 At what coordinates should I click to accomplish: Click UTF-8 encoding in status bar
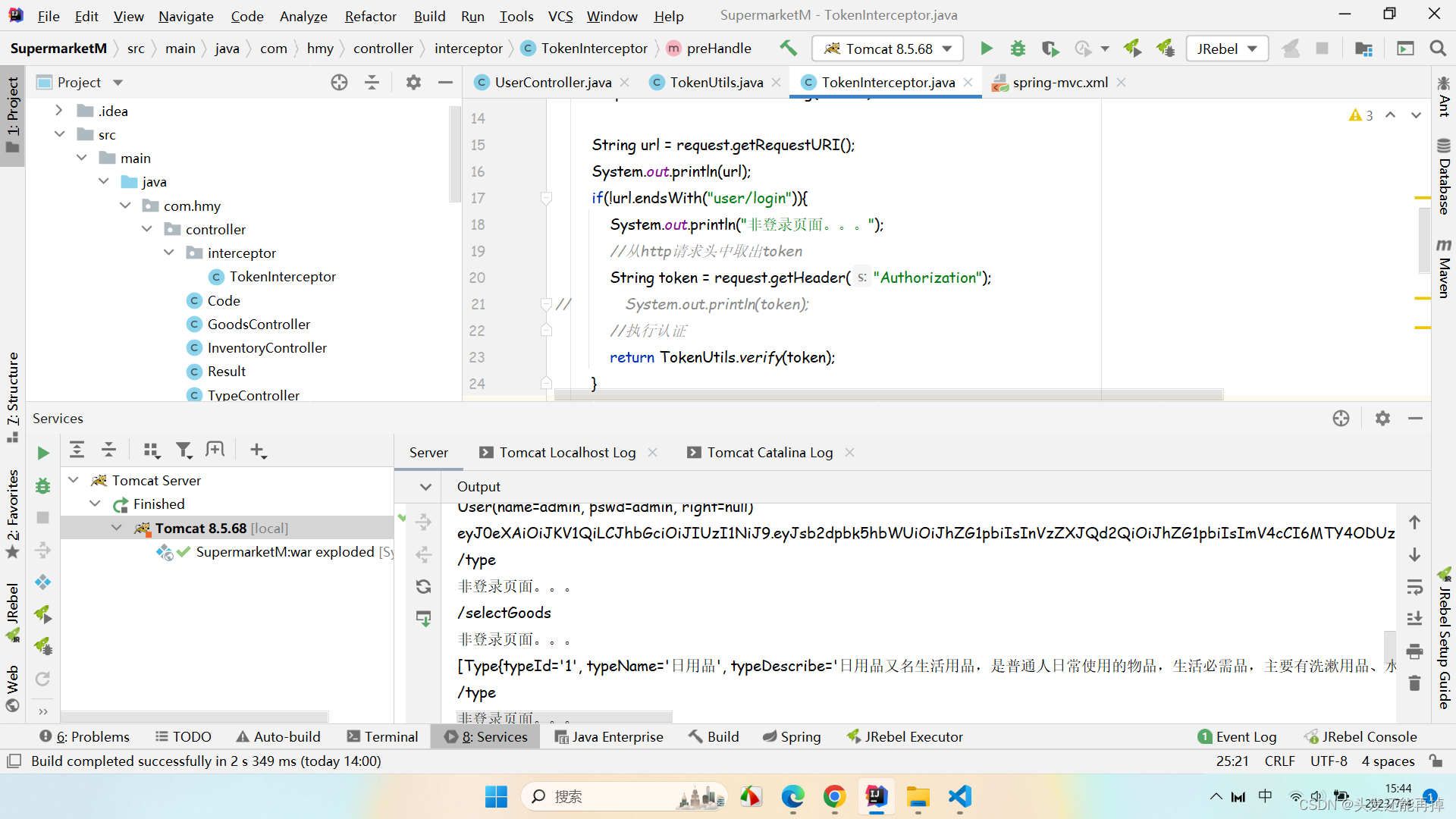(1329, 761)
